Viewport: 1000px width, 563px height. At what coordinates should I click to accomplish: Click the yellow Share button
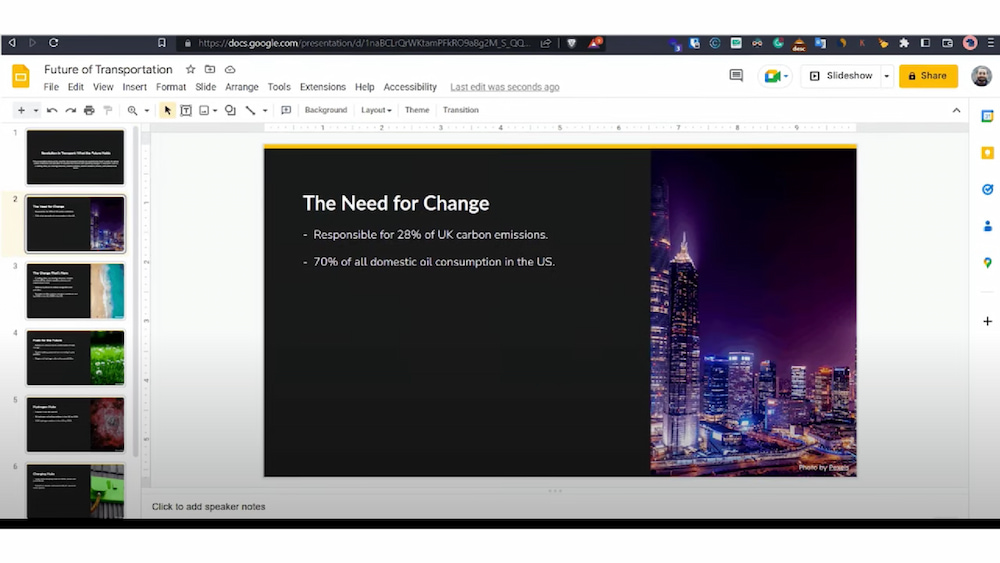click(928, 76)
